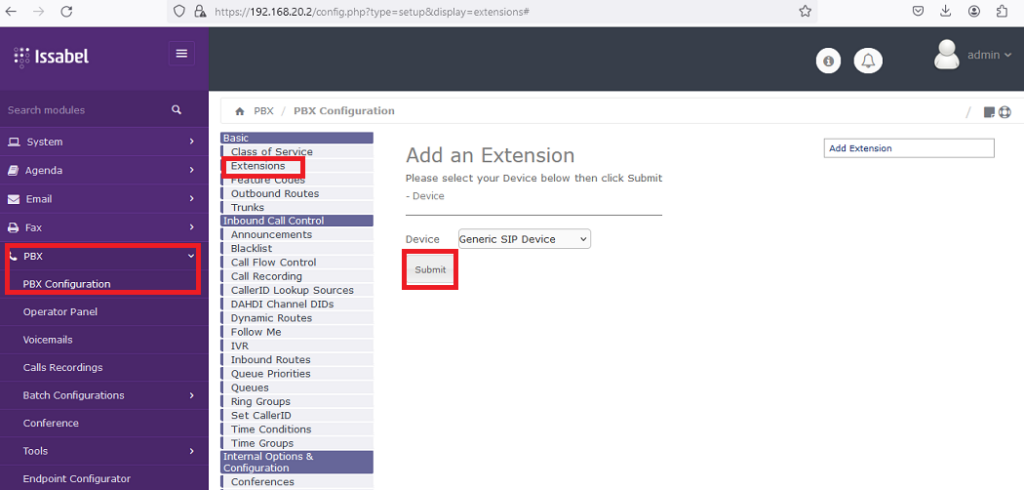The image size is (1024, 490).
Task: Reload the page with browser refresh icon
Action: pyautogui.click(x=66, y=11)
